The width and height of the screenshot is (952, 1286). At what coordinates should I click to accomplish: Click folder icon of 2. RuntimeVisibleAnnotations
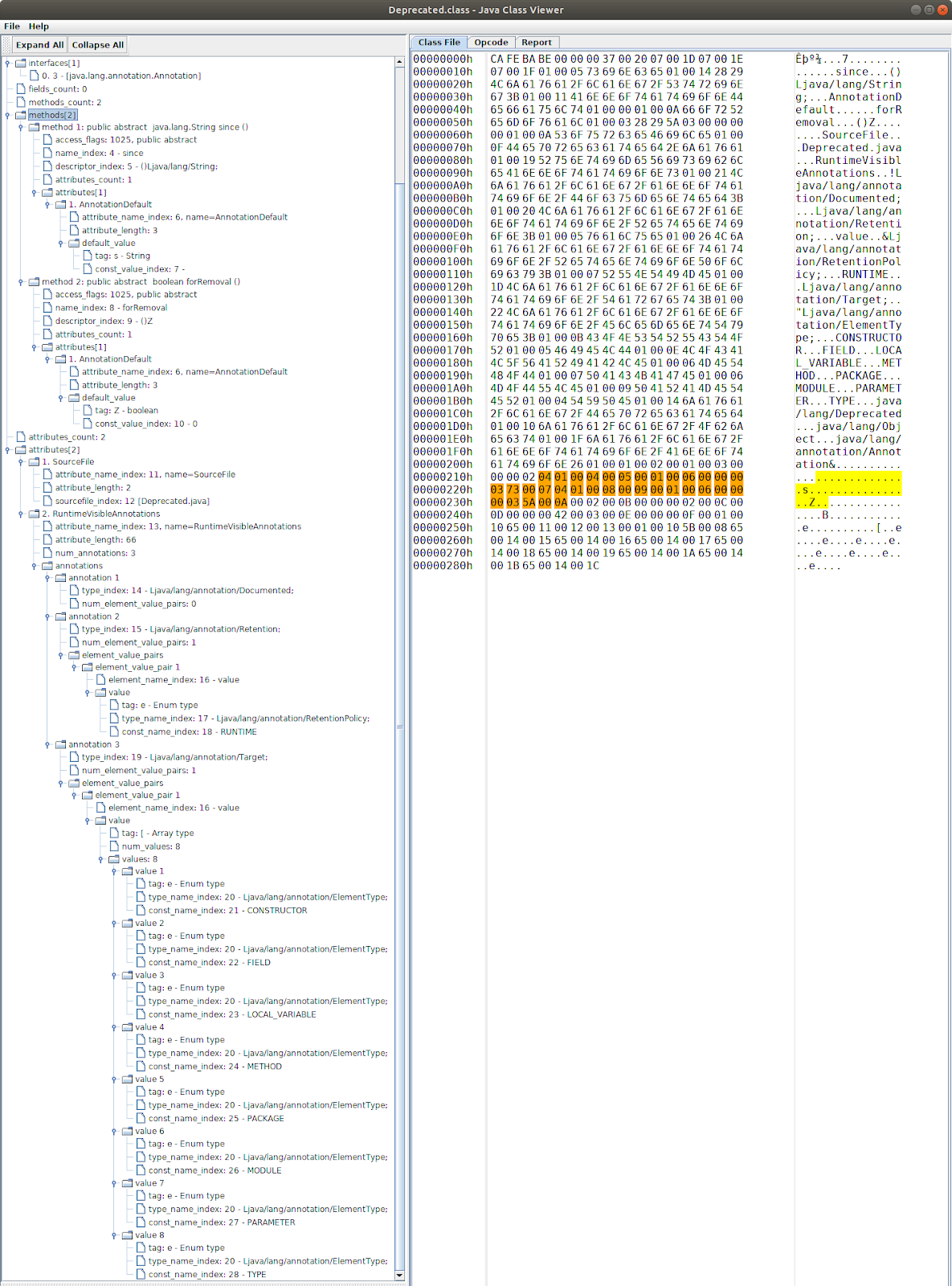click(35, 514)
